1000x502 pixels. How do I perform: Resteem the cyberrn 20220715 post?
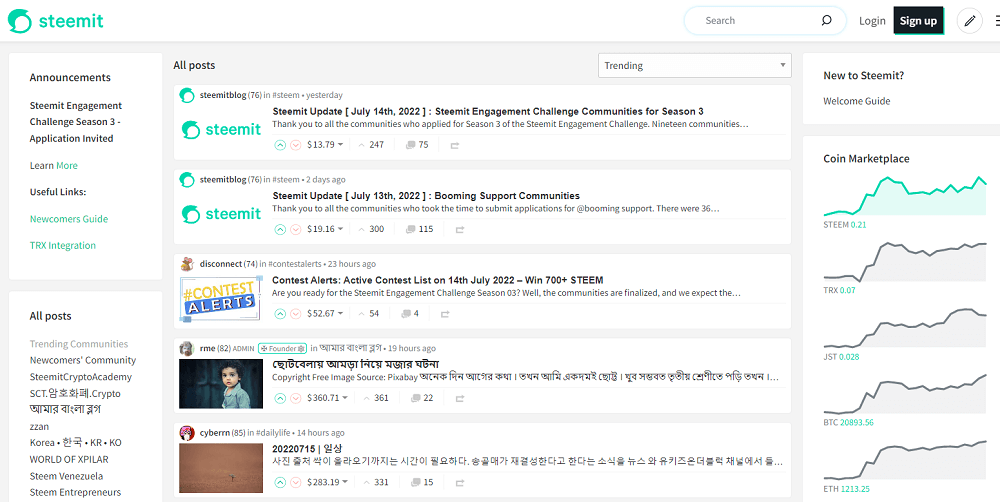point(459,483)
